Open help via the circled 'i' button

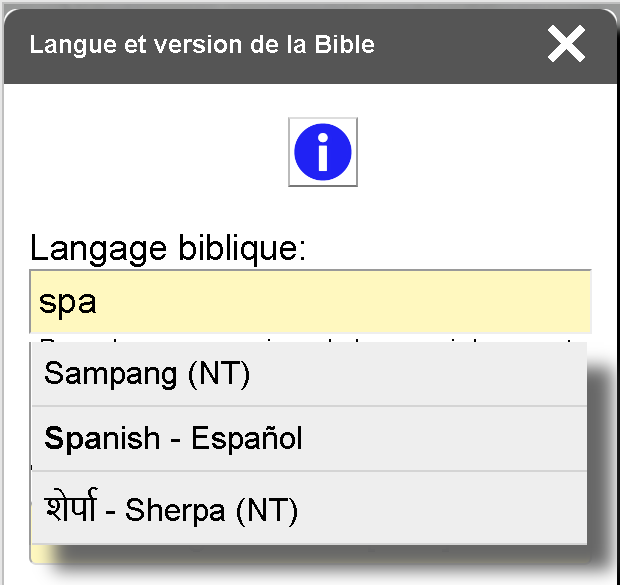pyautogui.click(x=322, y=152)
